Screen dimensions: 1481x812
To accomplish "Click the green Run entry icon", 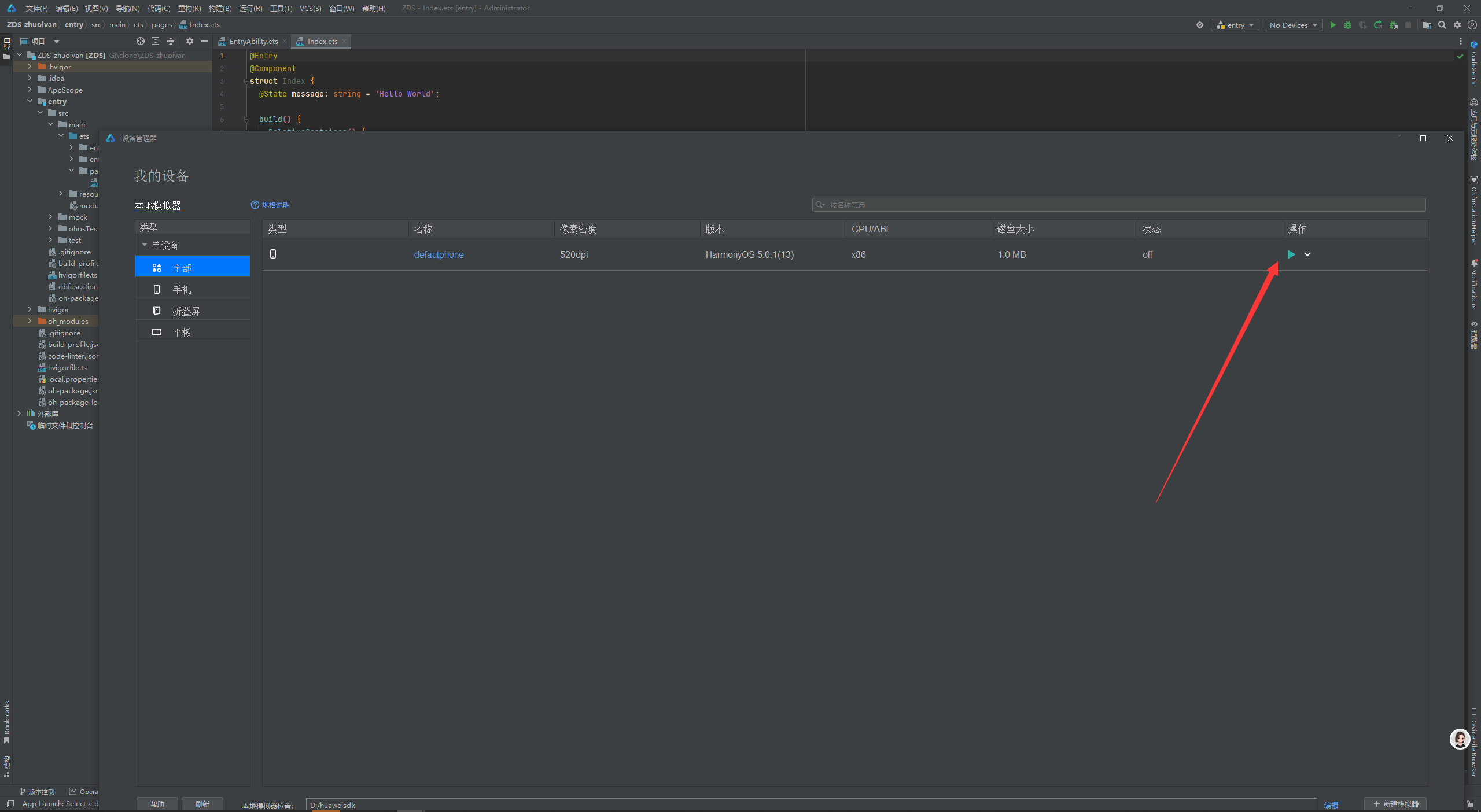I will (1333, 25).
